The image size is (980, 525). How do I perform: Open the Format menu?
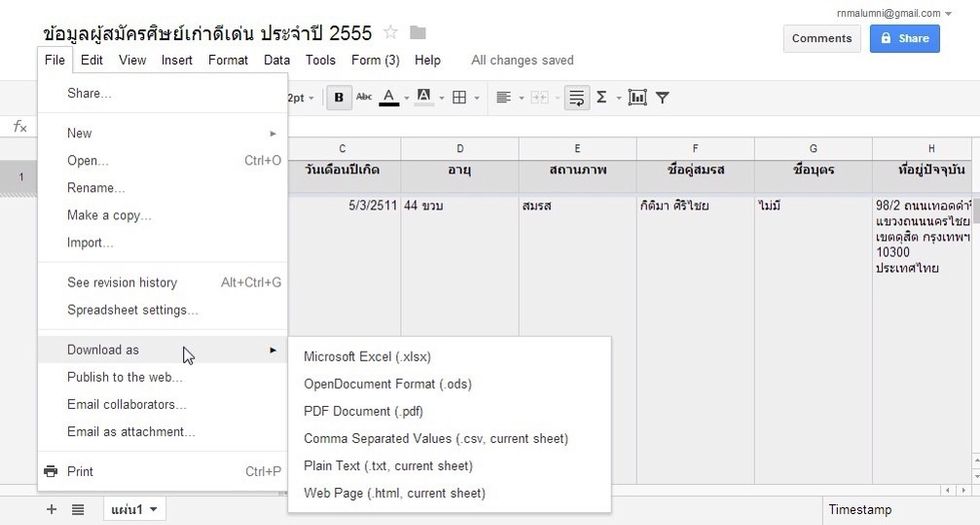click(228, 60)
